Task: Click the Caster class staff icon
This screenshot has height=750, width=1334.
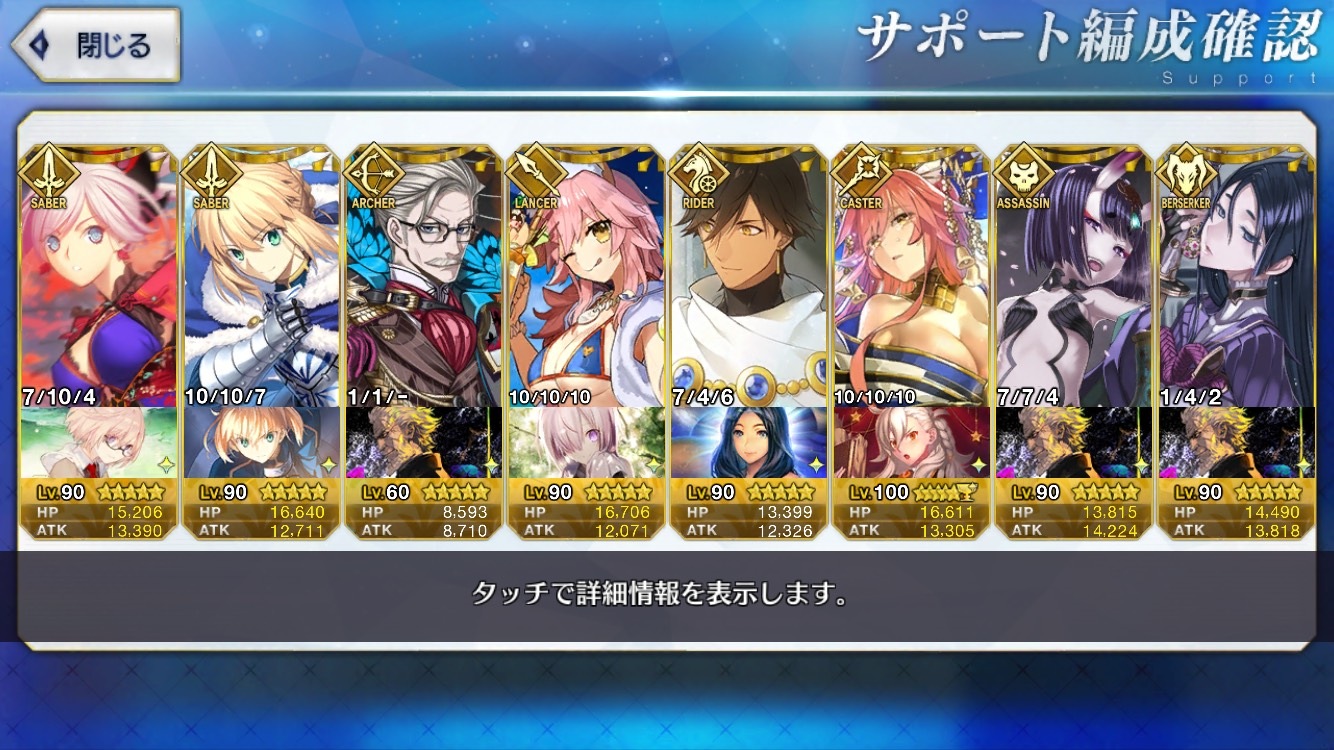Action: (860, 172)
